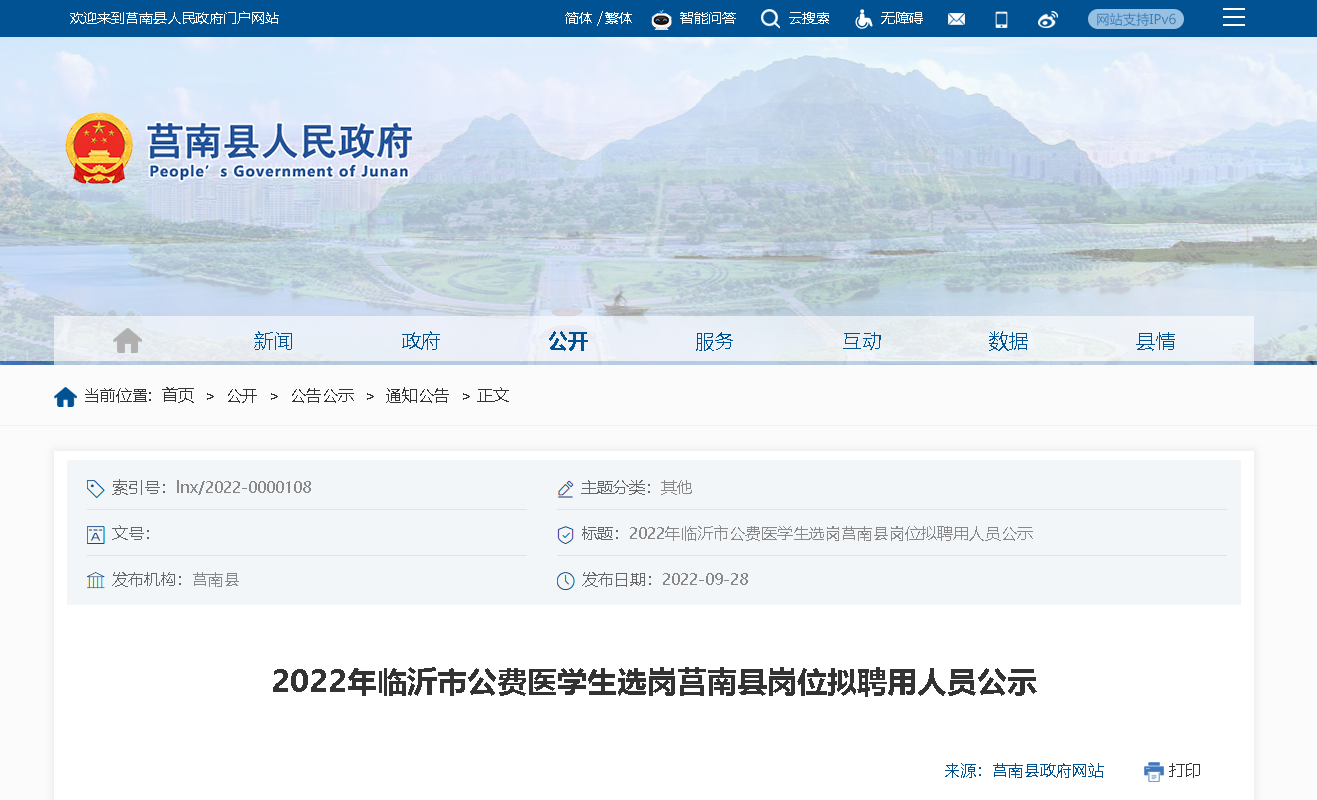
Task: Open the 政府 navigation tab
Action: tap(421, 341)
